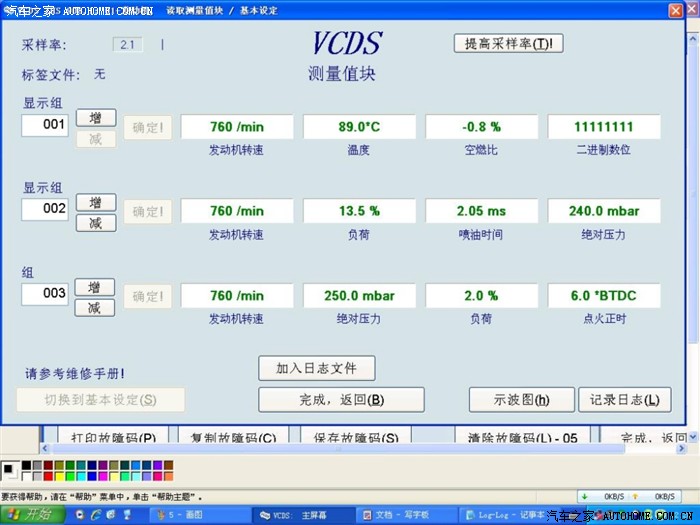700x525 pixels.
Task: Click the 增 button for group 003
Action: tap(94, 288)
